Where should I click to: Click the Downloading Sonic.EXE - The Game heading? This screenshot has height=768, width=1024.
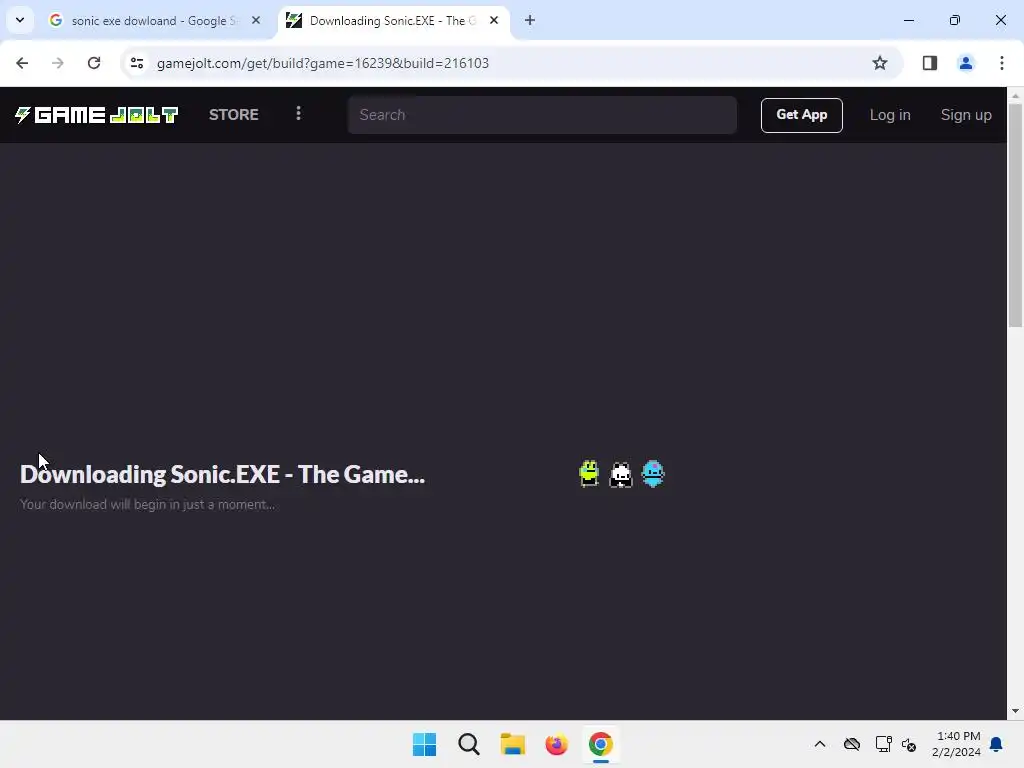[x=222, y=474]
